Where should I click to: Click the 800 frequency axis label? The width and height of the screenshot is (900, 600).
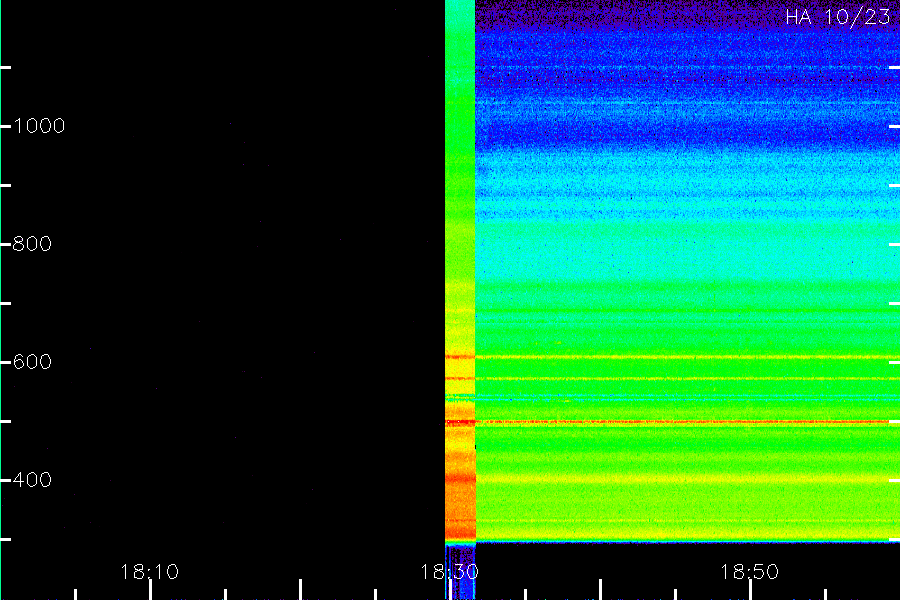32,243
